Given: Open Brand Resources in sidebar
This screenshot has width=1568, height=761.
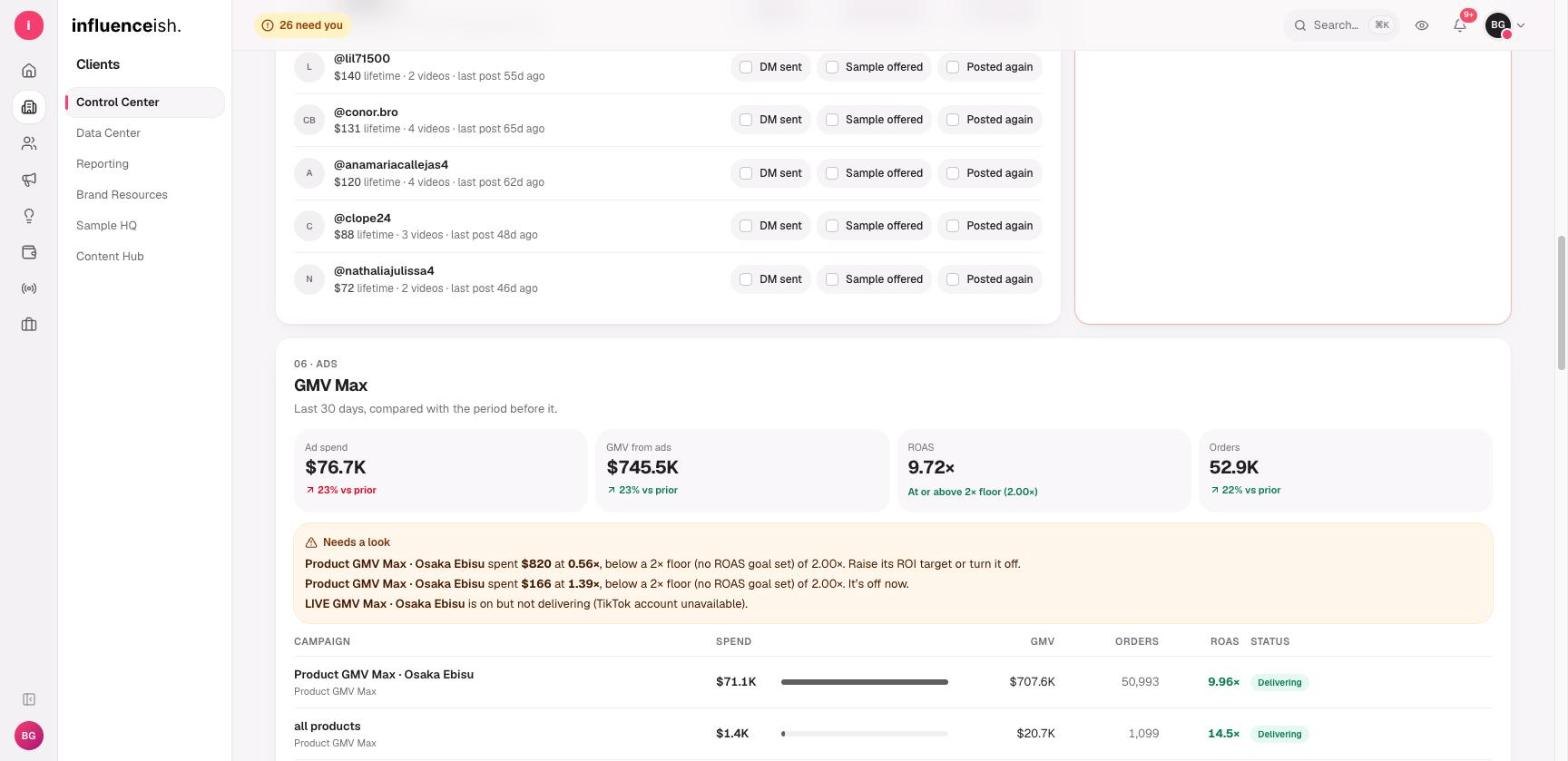Looking at the screenshot, I should pos(122,195).
